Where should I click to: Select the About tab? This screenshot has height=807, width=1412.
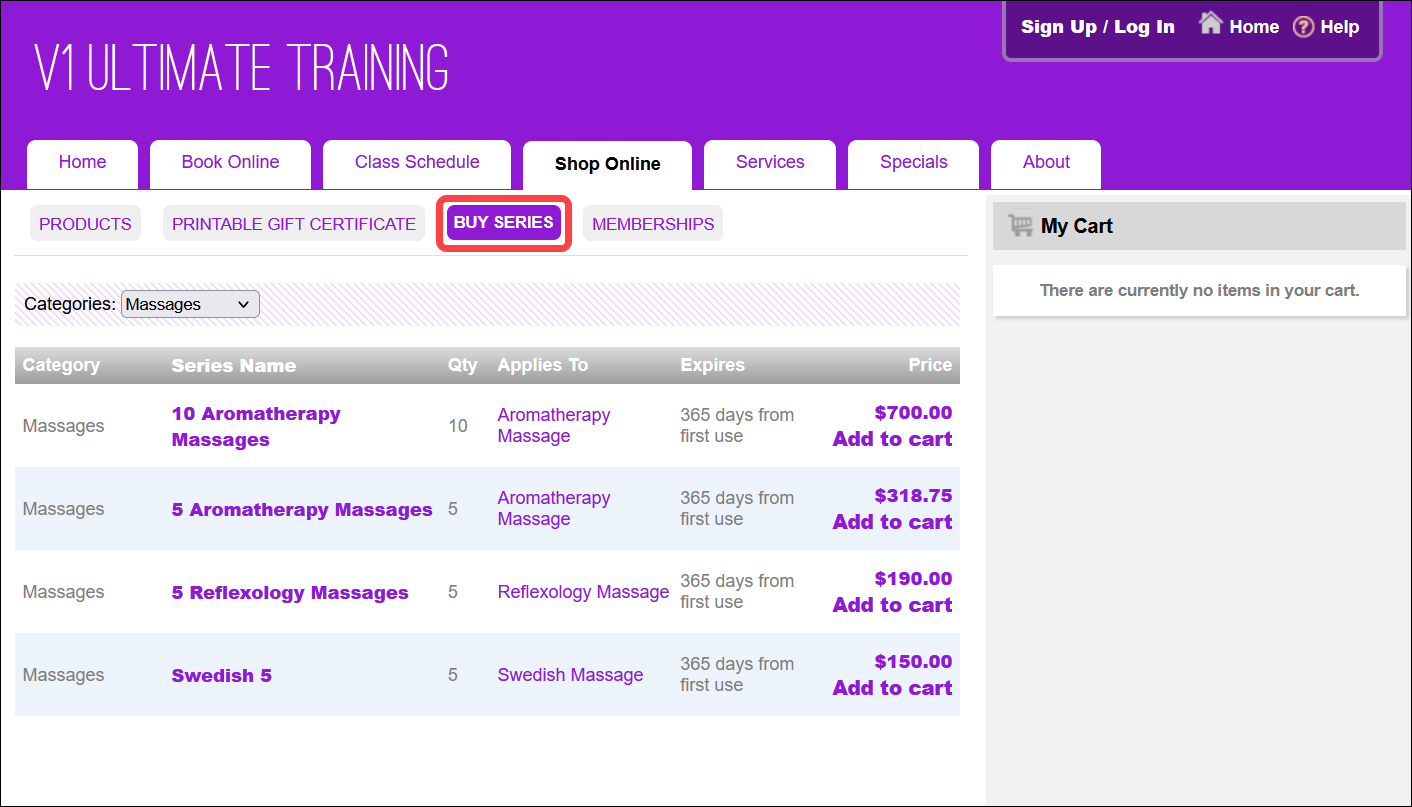click(1046, 163)
